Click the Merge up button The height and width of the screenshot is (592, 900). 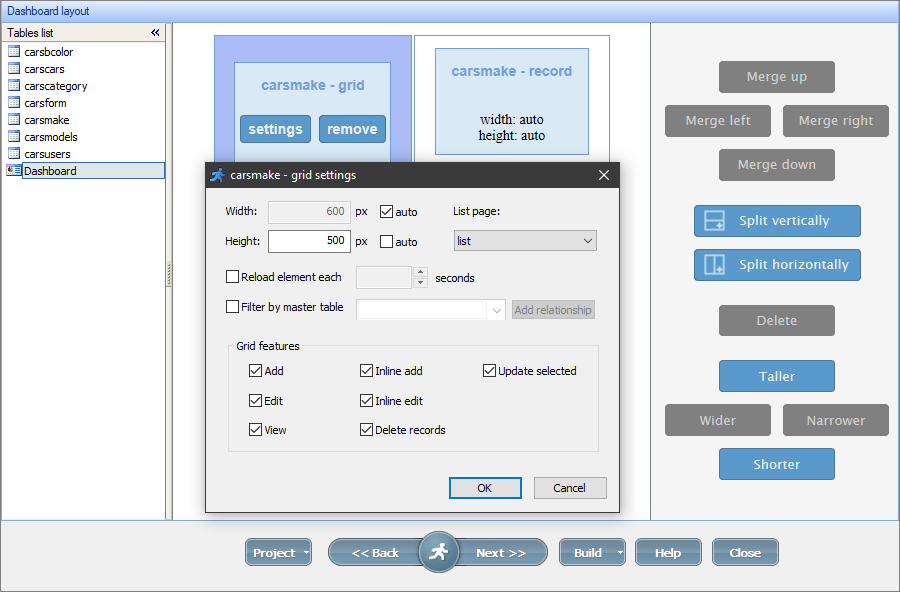777,77
